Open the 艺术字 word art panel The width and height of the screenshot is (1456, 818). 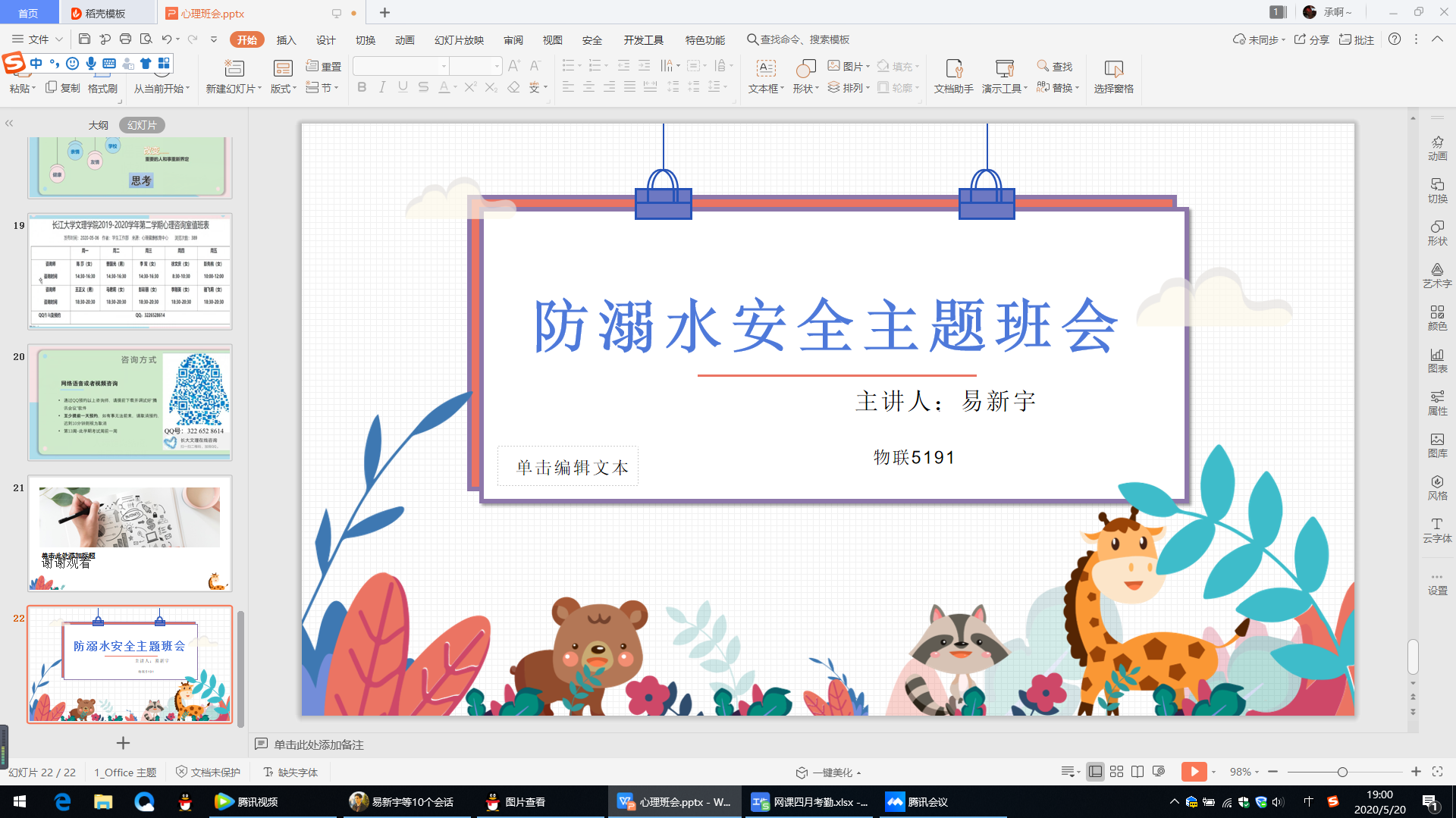tap(1437, 275)
